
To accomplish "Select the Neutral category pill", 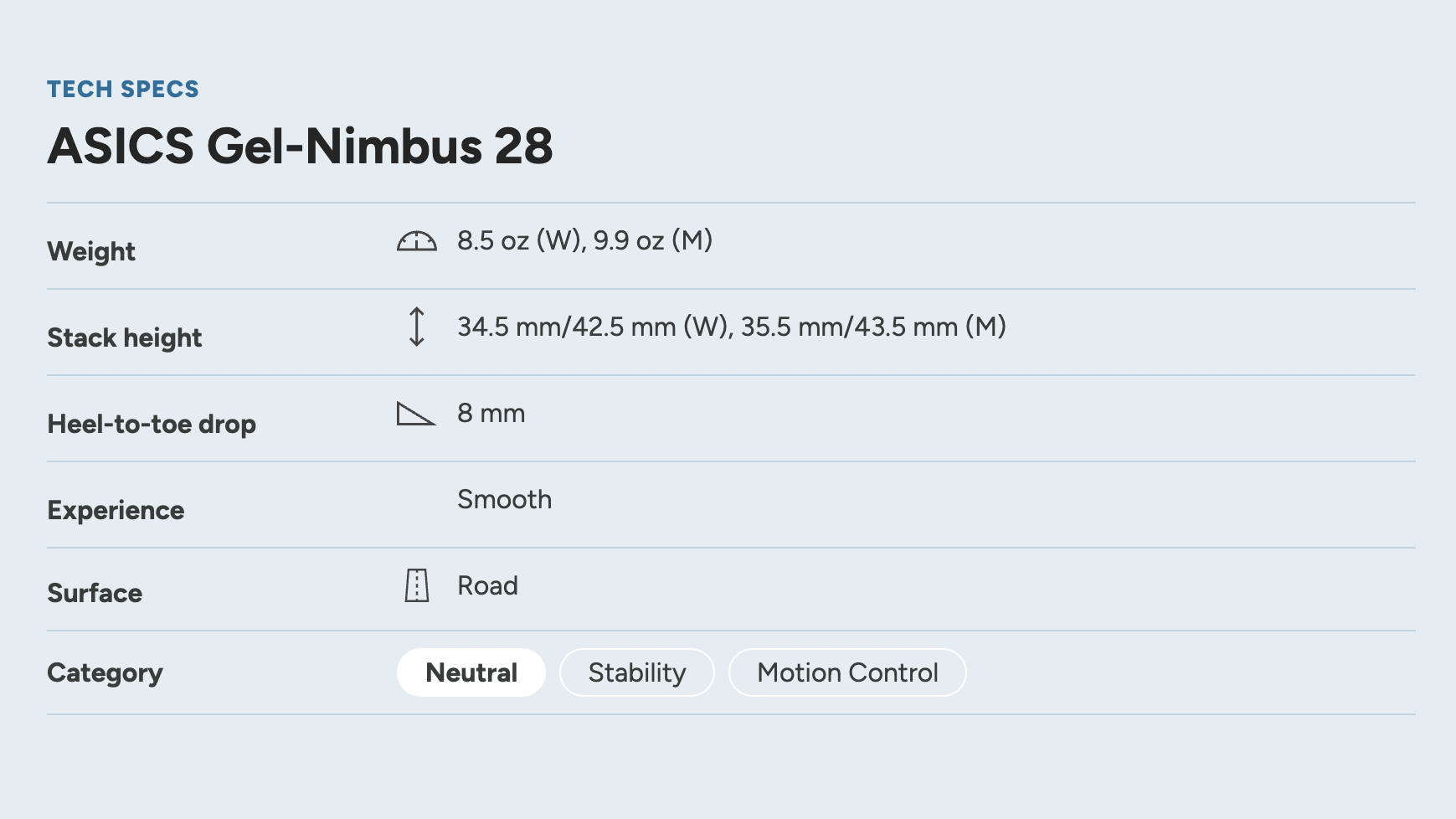I will tap(471, 672).
